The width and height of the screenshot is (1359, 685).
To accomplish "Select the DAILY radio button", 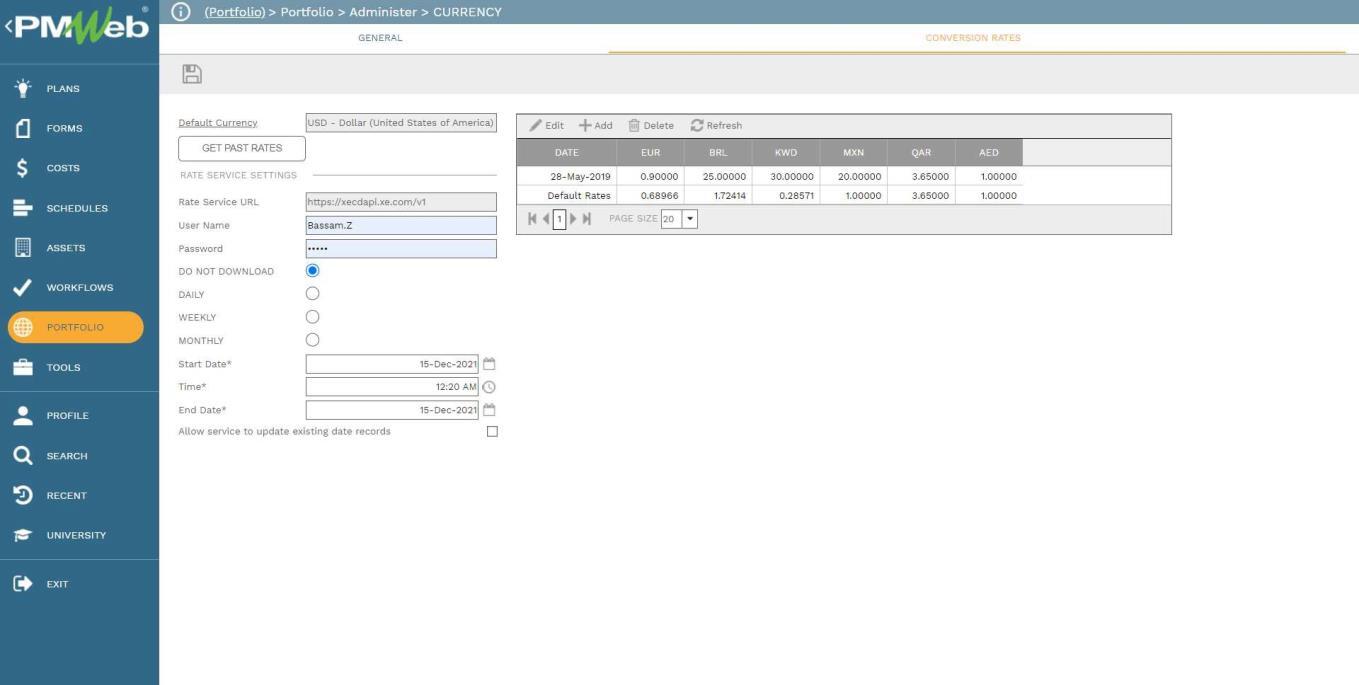I will tap(312, 294).
